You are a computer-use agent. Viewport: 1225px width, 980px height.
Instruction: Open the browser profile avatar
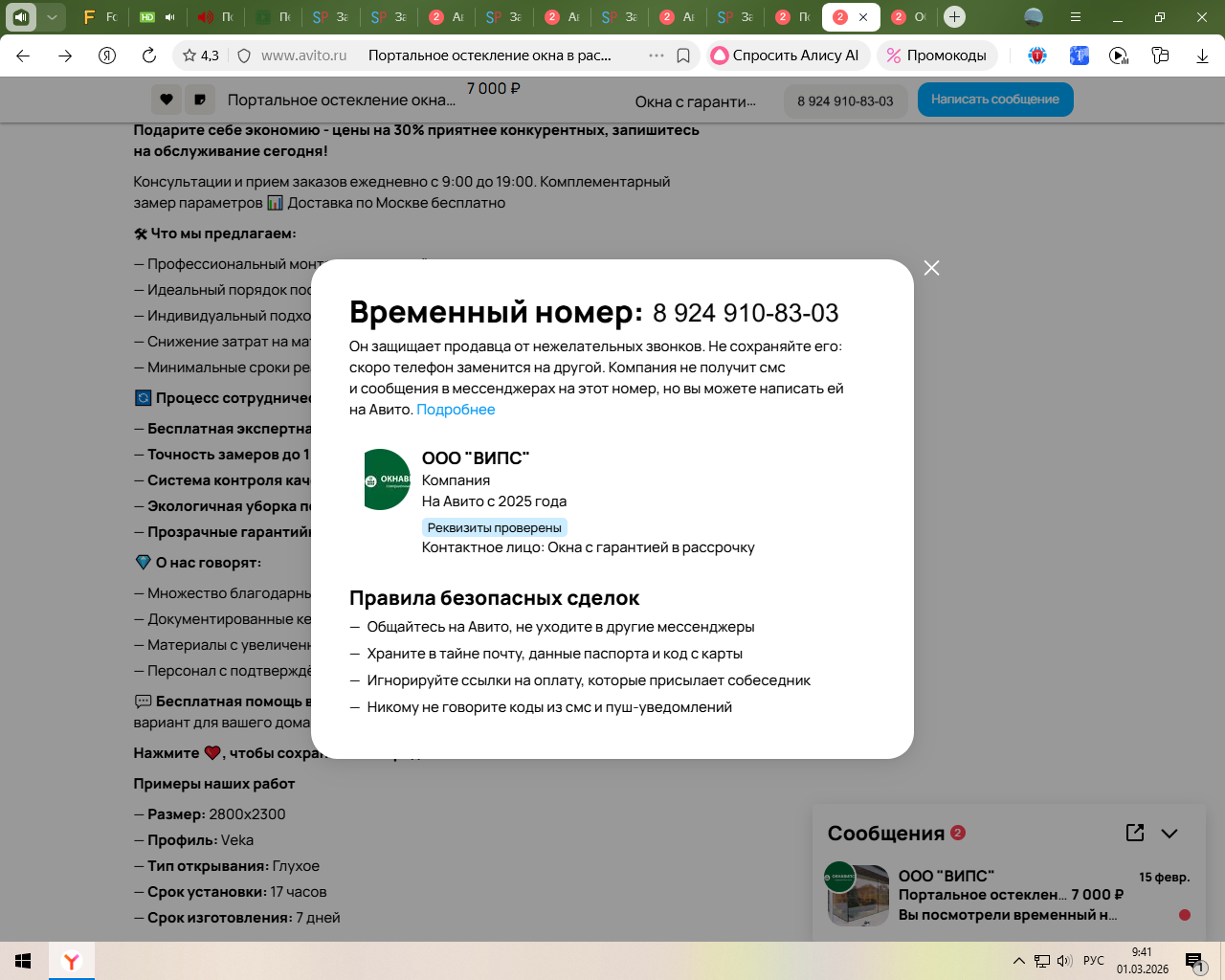(1034, 16)
